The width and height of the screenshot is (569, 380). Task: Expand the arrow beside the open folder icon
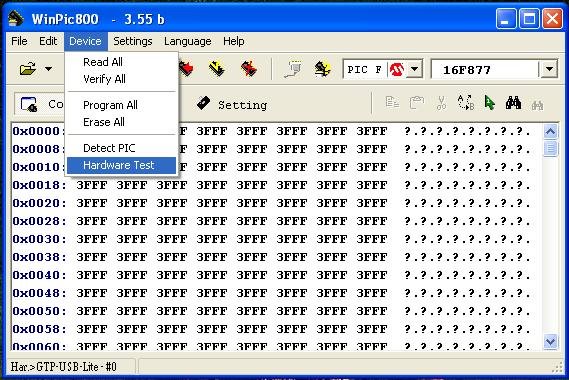(x=48, y=69)
